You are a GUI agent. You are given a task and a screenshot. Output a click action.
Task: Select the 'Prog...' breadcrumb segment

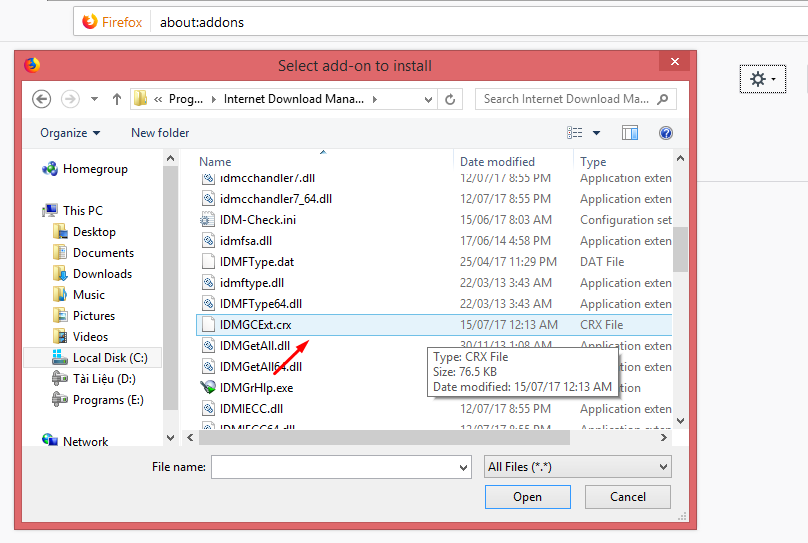click(186, 99)
